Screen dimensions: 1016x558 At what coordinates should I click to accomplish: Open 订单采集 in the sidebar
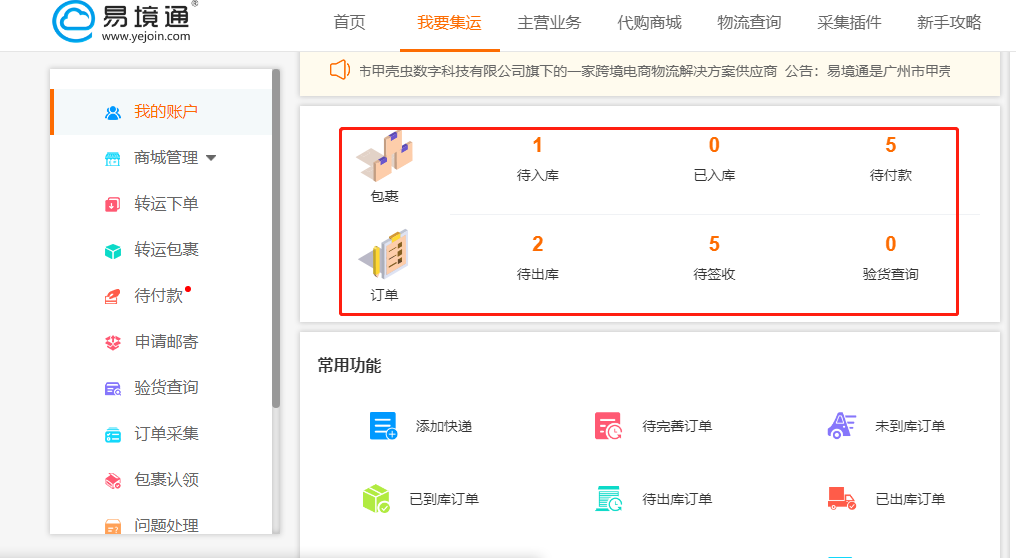pyautogui.click(x=166, y=434)
